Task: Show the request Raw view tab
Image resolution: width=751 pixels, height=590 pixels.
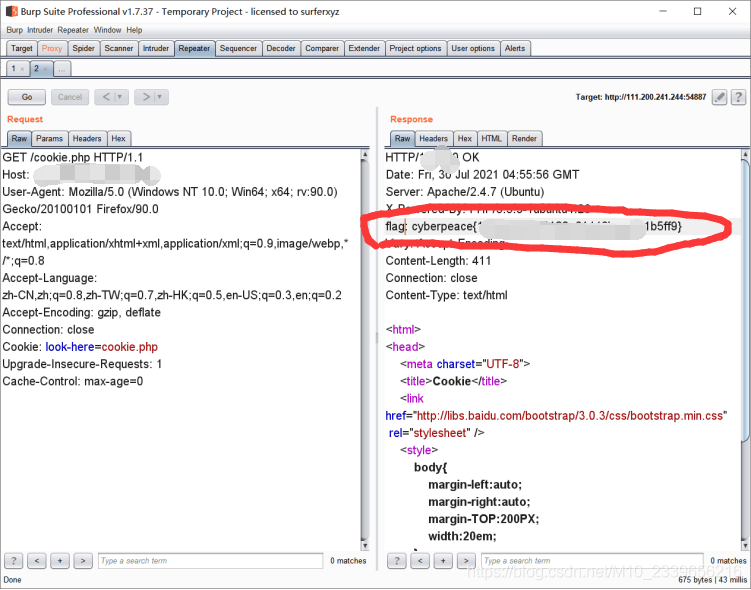Action: click(19, 138)
